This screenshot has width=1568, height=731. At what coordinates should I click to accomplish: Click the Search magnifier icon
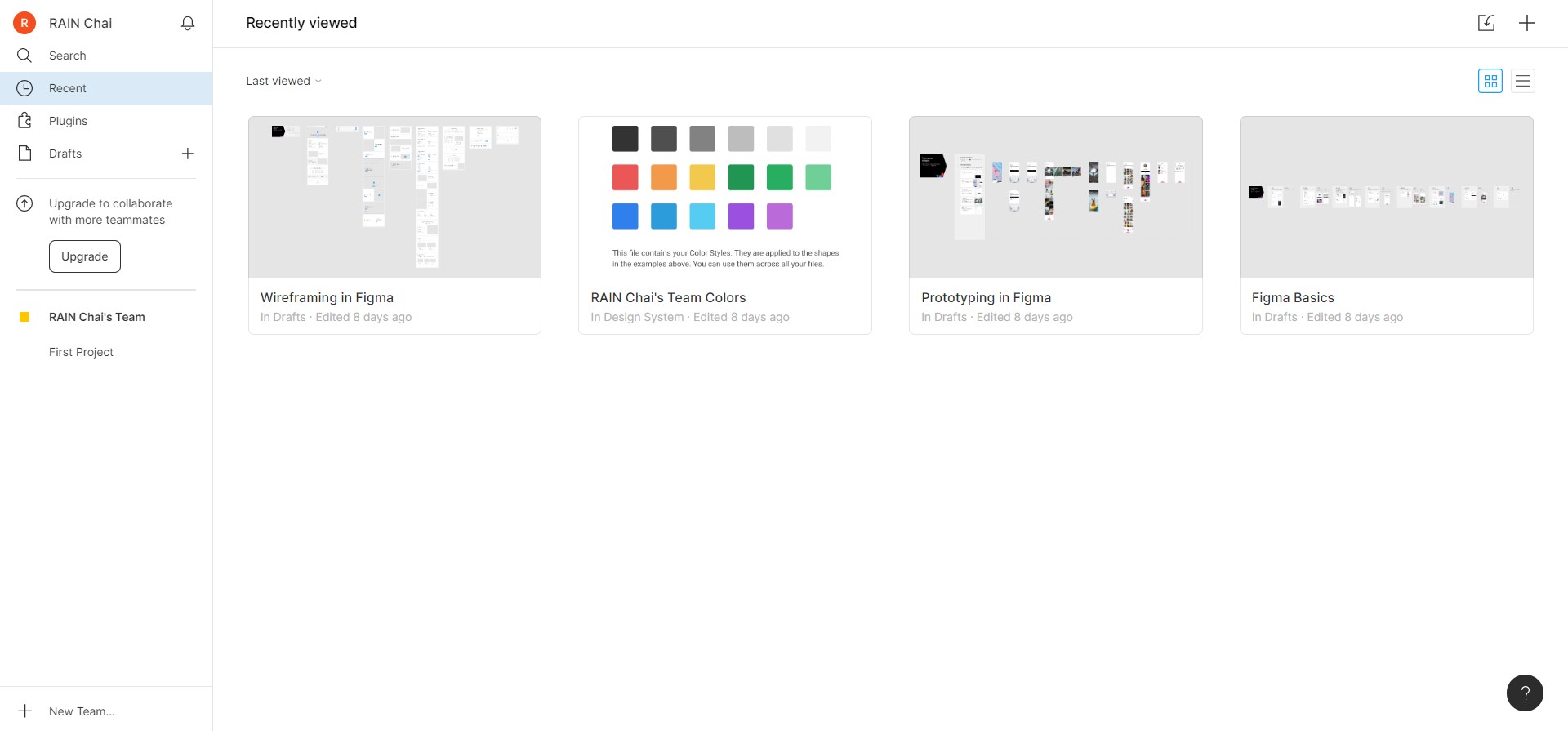(24, 56)
